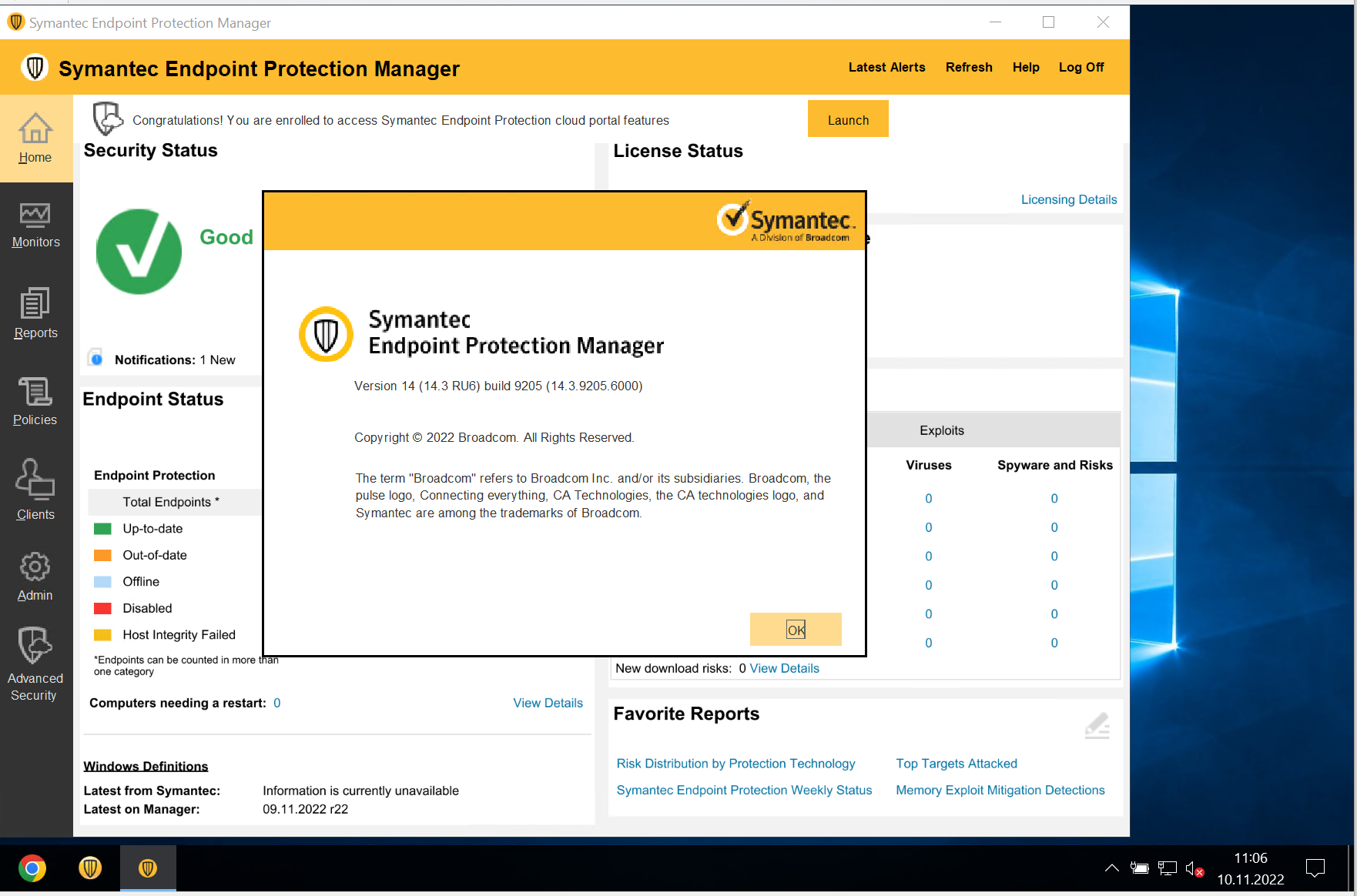Image resolution: width=1357 pixels, height=896 pixels.
Task: Click the clock in the taskbar
Action: 1251,868
